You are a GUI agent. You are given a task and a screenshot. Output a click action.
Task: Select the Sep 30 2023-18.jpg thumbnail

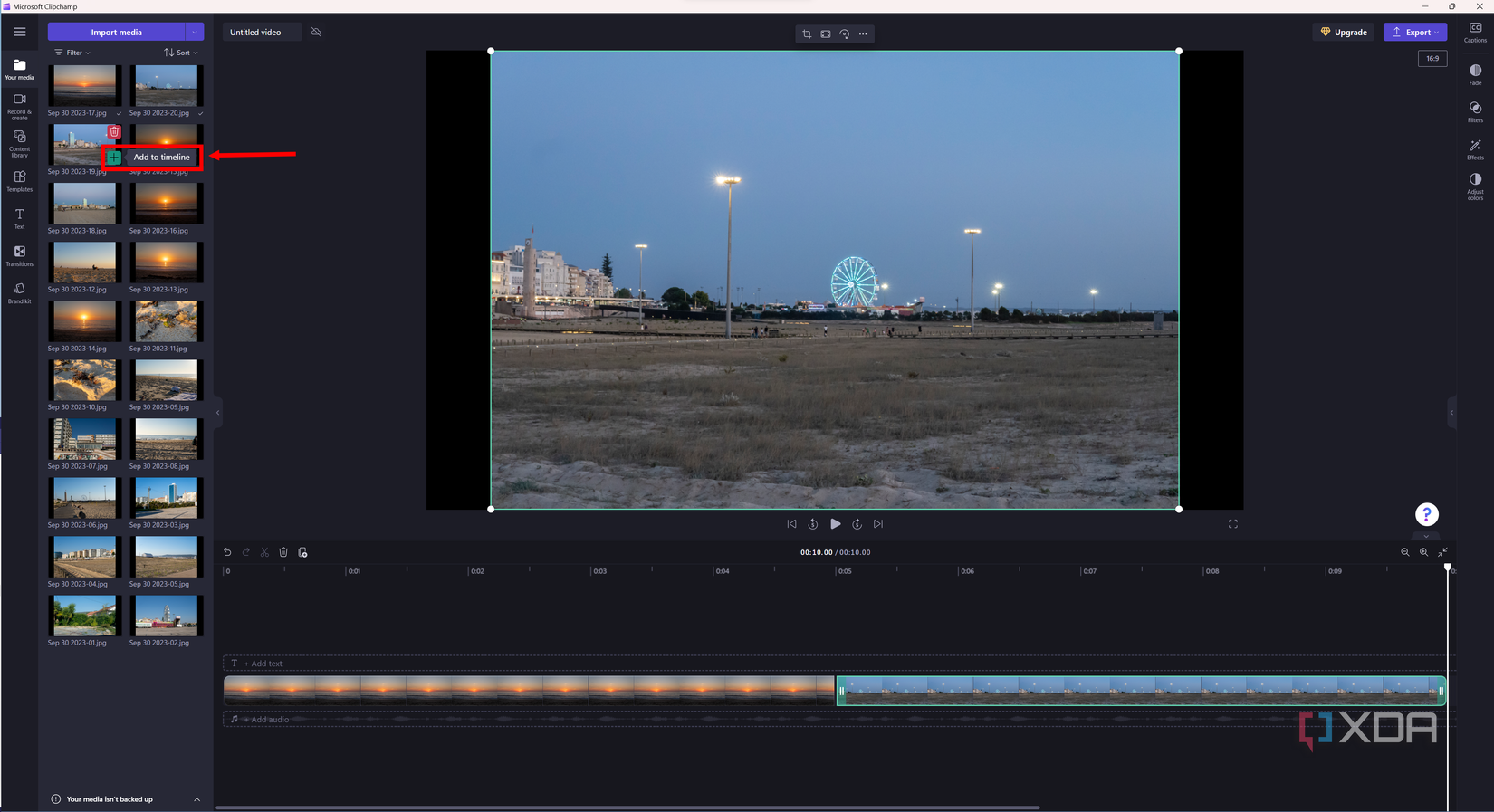point(84,204)
